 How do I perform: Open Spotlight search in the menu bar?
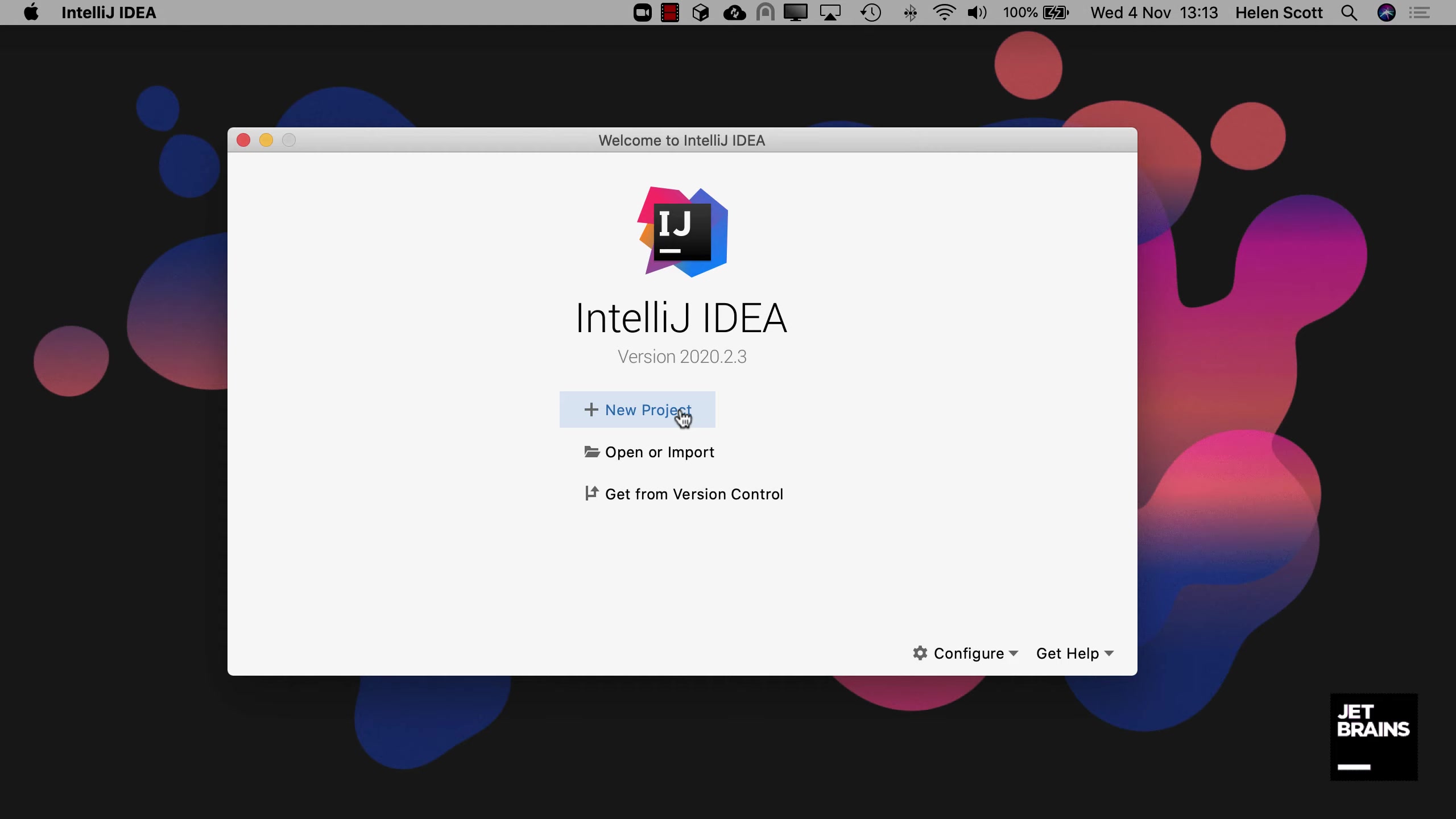coord(1349,13)
